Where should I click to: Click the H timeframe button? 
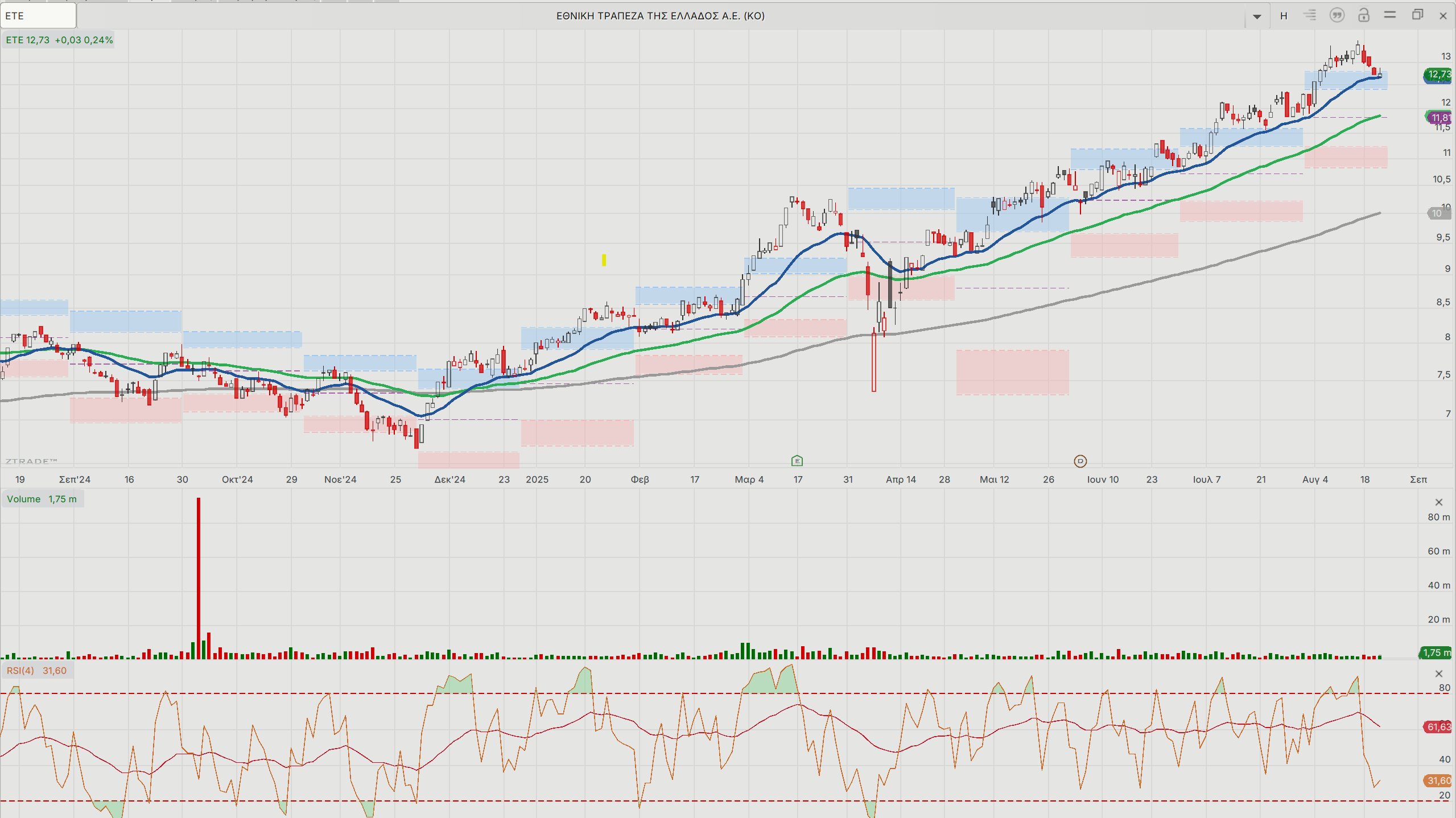tap(1284, 16)
